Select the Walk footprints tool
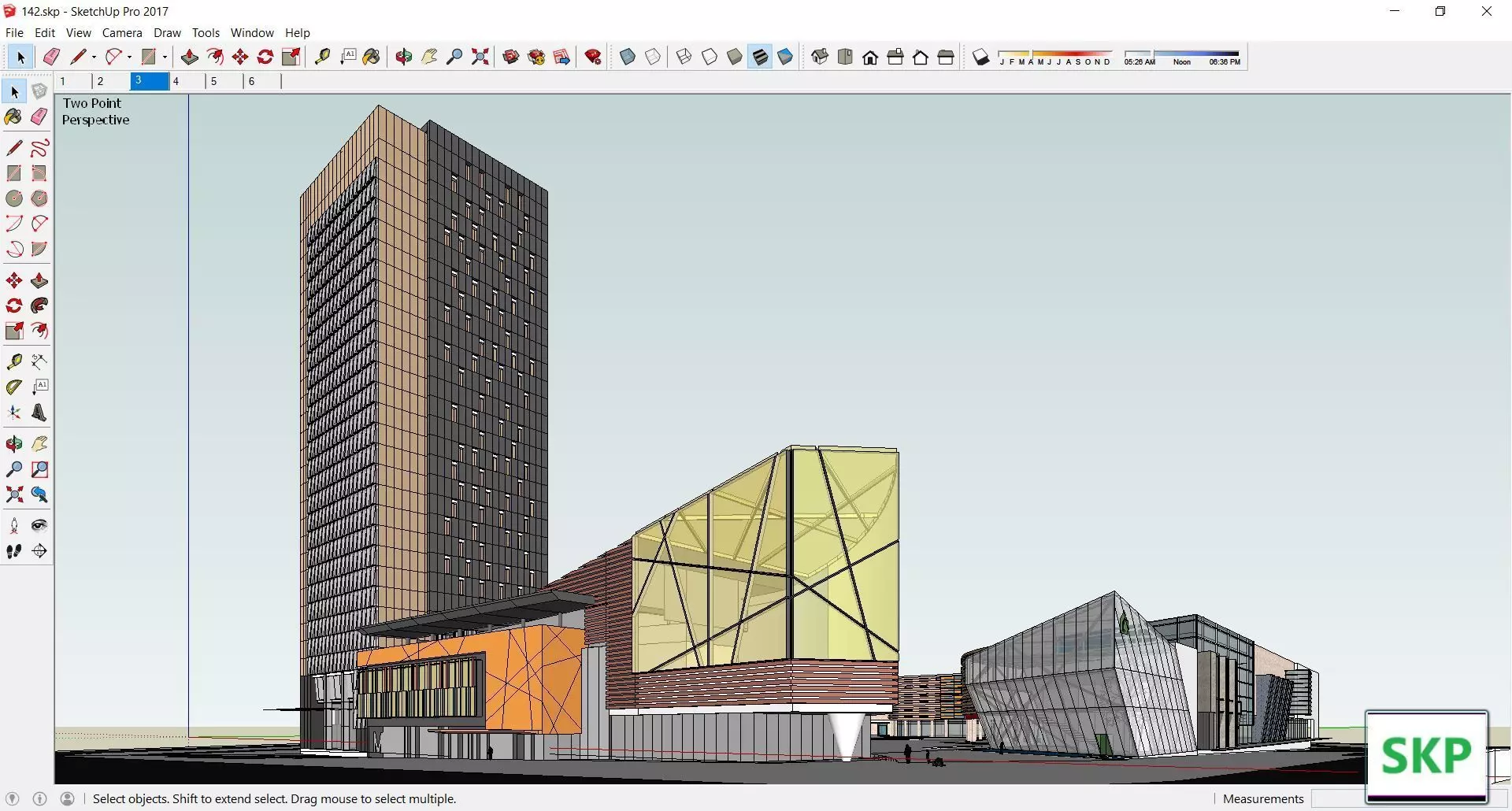This screenshot has width=1512, height=811. (x=14, y=551)
